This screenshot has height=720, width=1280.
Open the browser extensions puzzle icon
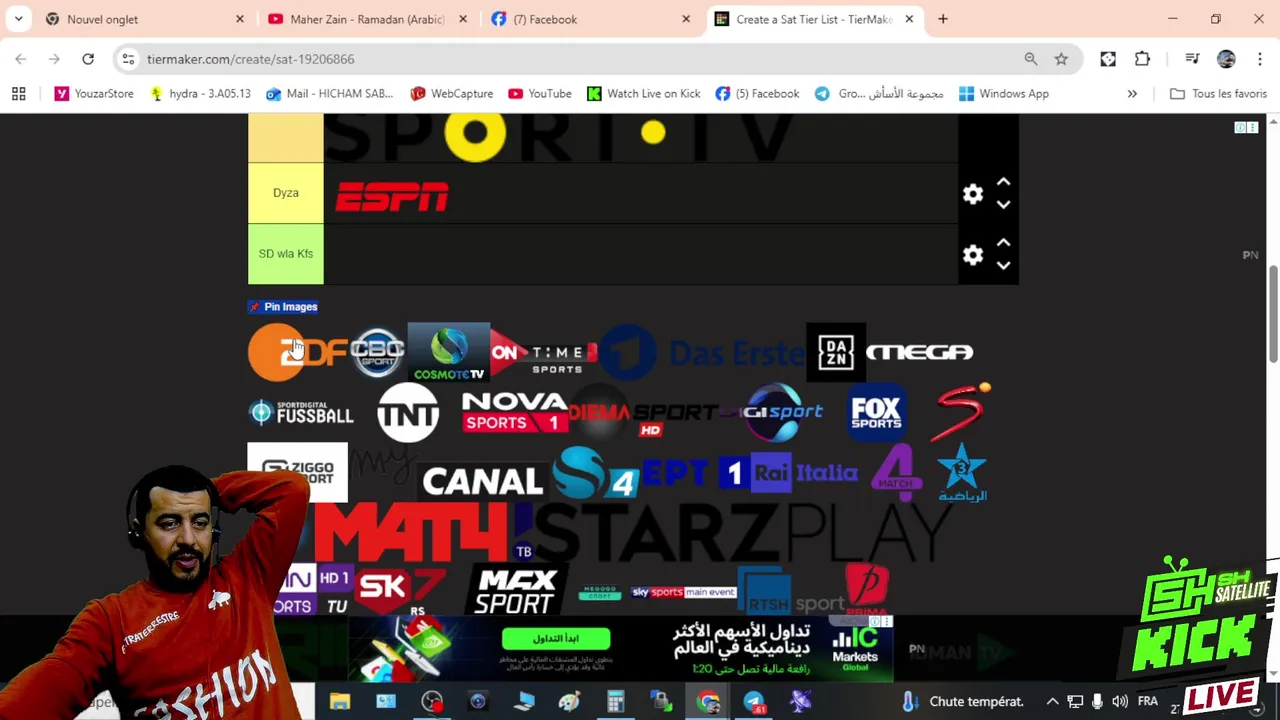pyautogui.click(x=1142, y=59)
